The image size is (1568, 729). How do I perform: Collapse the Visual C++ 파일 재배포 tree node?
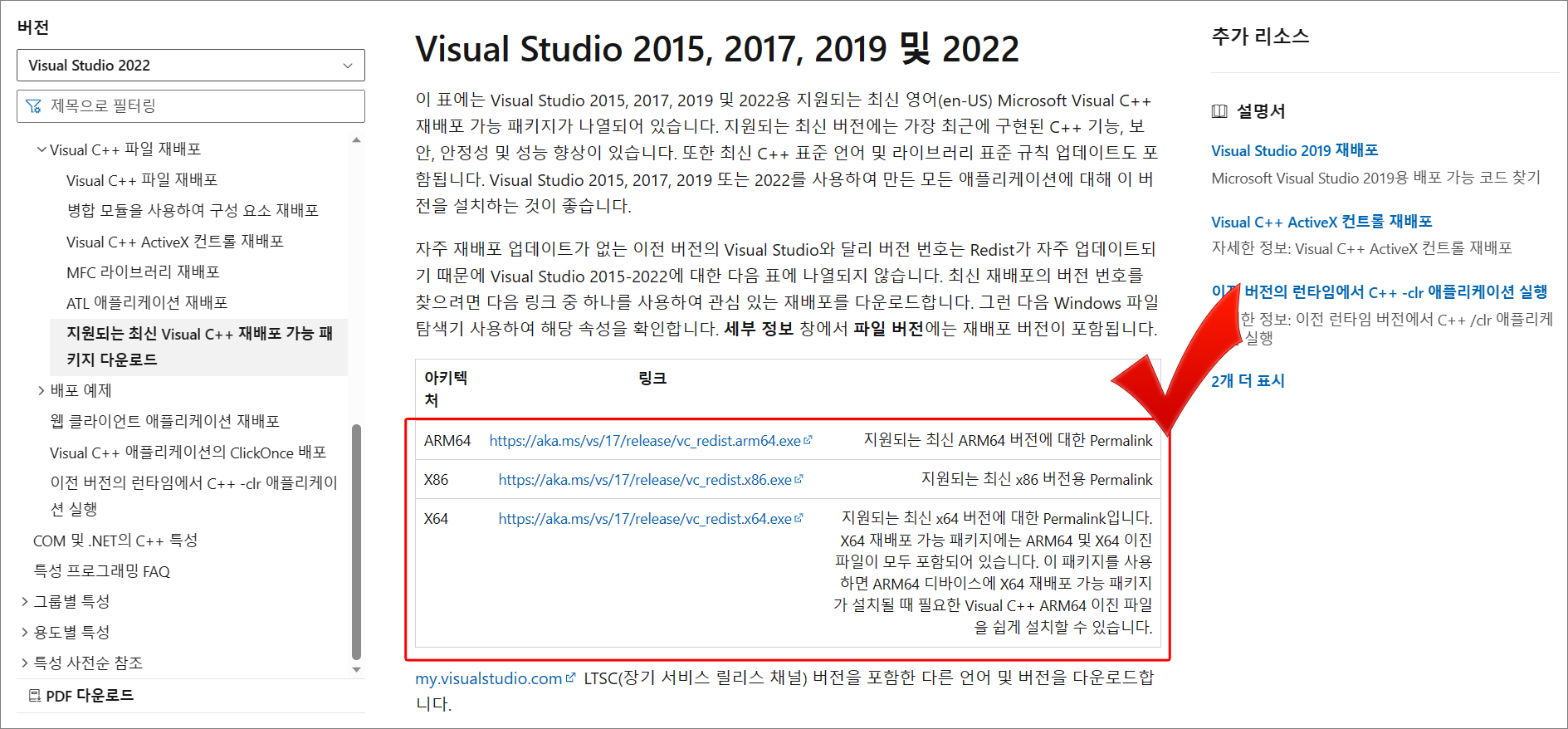click(41, 149)
